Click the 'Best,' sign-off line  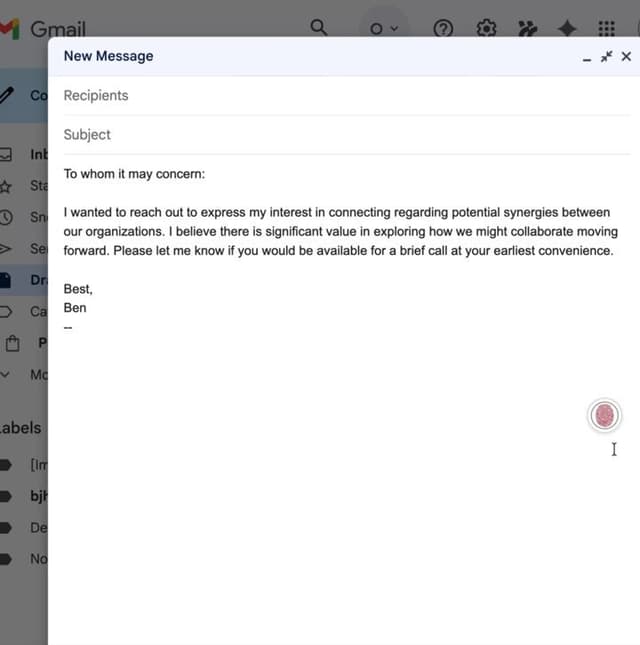click(x=78, y=289)
